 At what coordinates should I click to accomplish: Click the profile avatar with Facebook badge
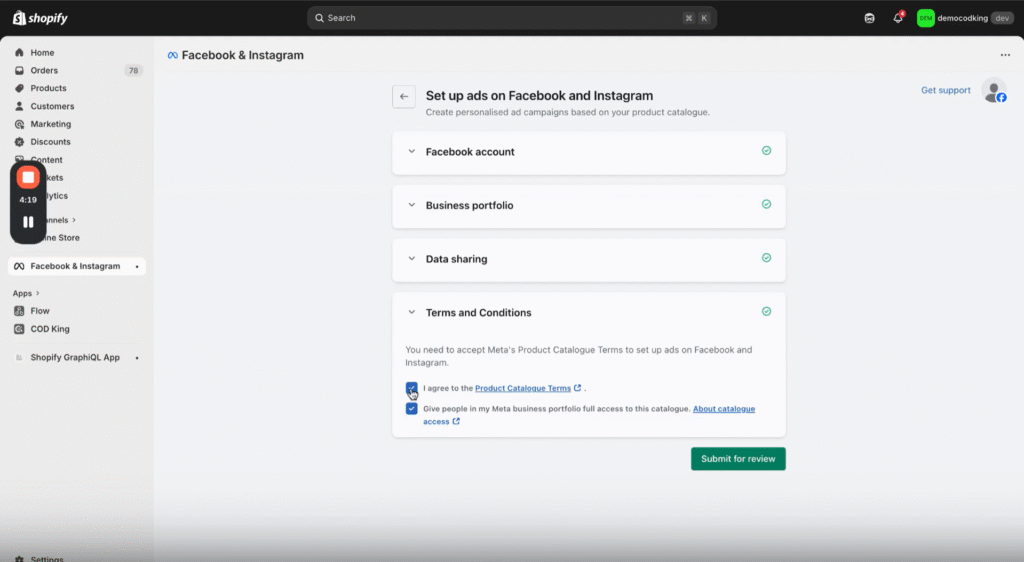(993, 90)
